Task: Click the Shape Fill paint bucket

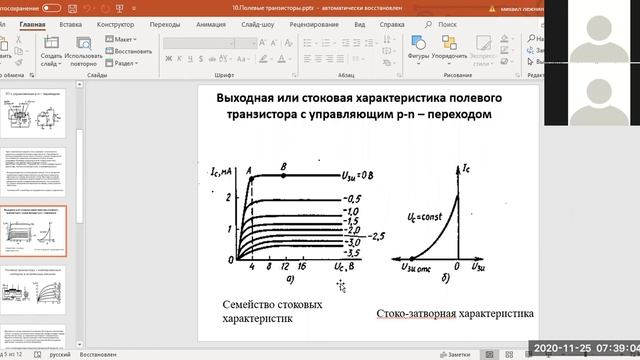Action: pyautogui.click(x=504, y=39)
